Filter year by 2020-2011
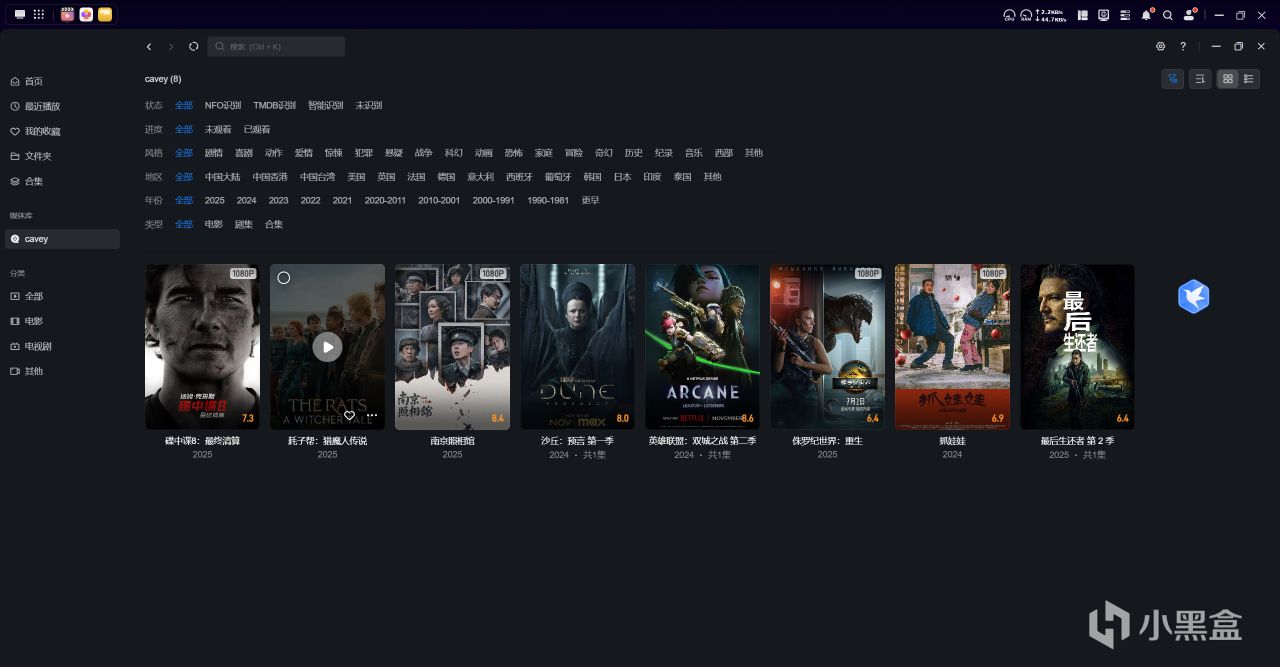Image resolution: width=1280 pixels, height=667 pixels. point(385,200)
